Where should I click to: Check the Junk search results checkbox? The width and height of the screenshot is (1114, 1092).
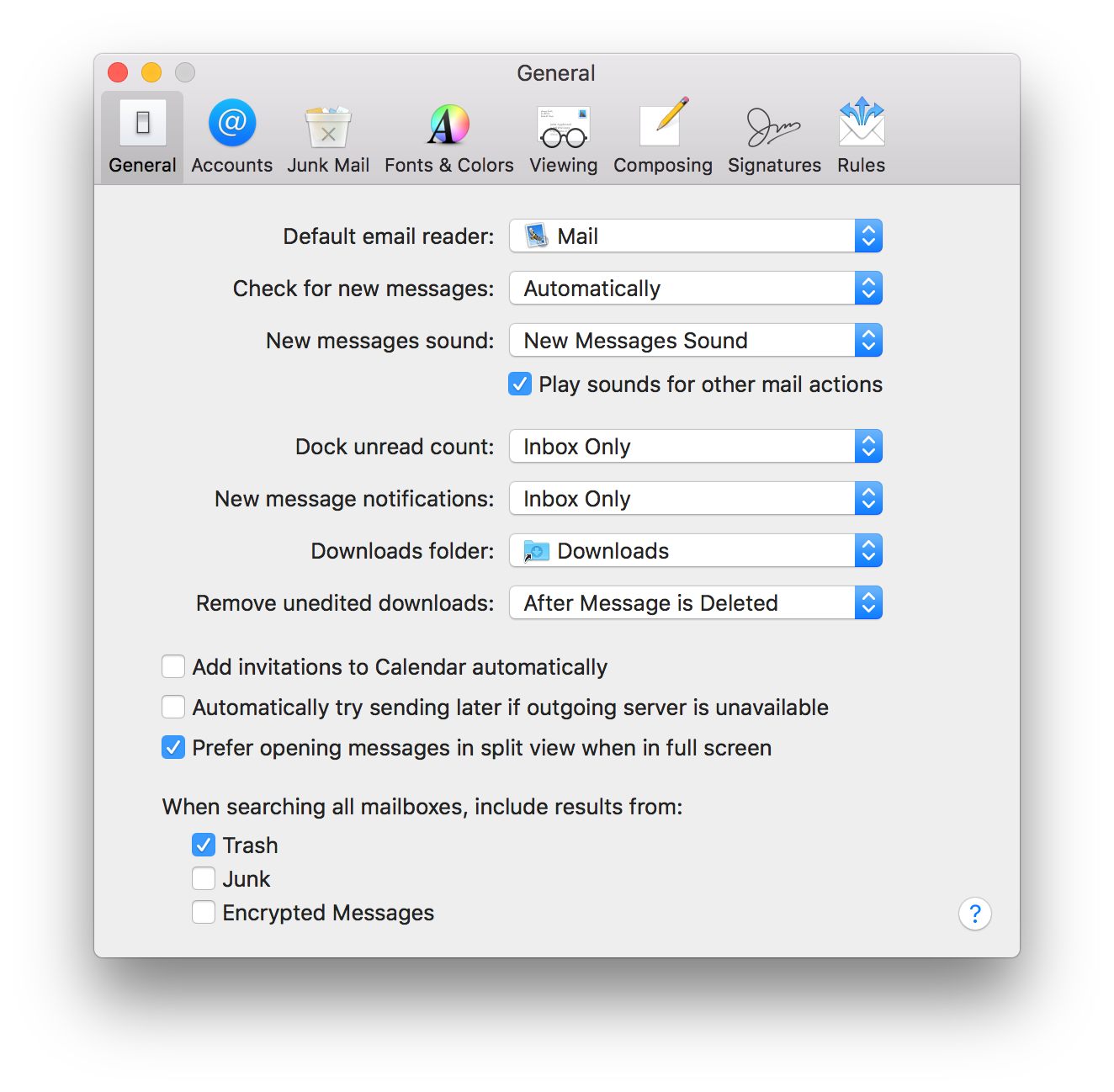pos(204,878)
